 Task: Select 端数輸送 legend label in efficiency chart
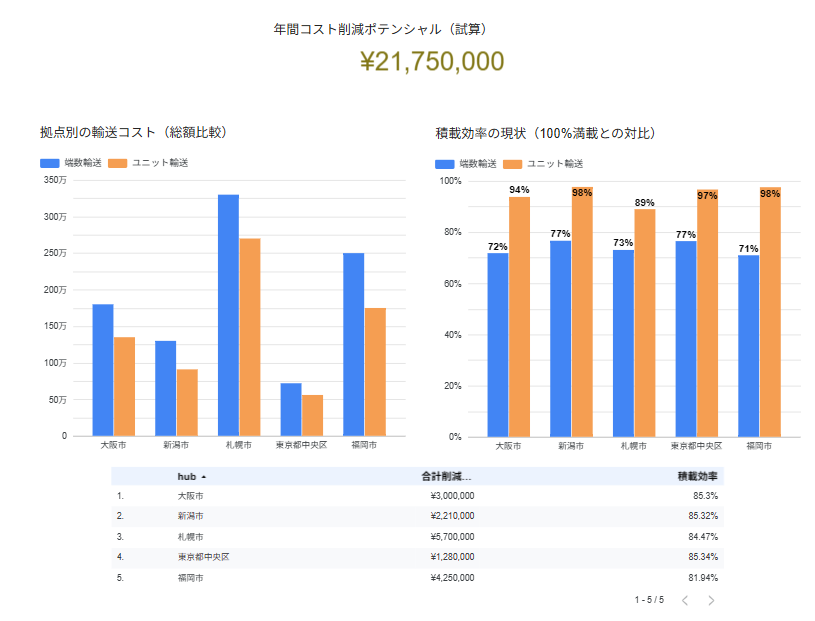click(x=477, y=164)
